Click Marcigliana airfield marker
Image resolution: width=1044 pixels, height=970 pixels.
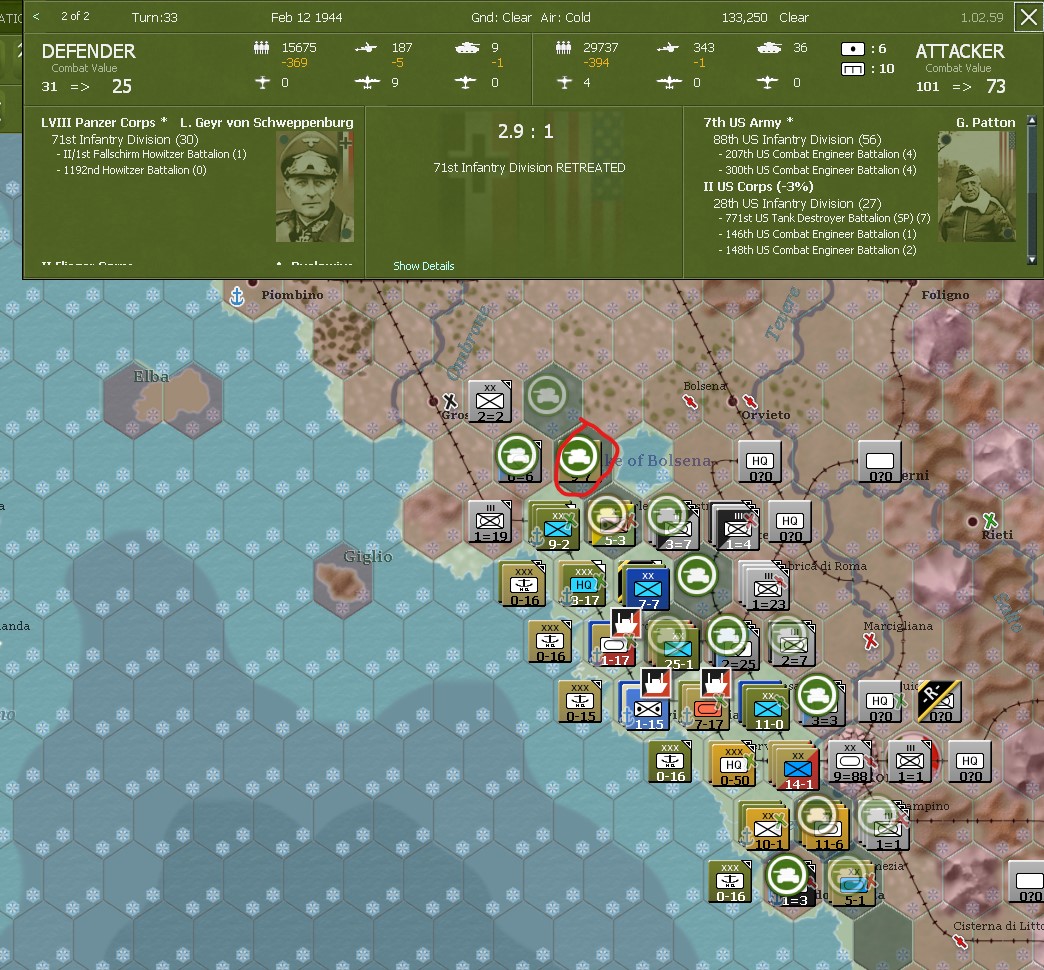[x=870, y=641]
